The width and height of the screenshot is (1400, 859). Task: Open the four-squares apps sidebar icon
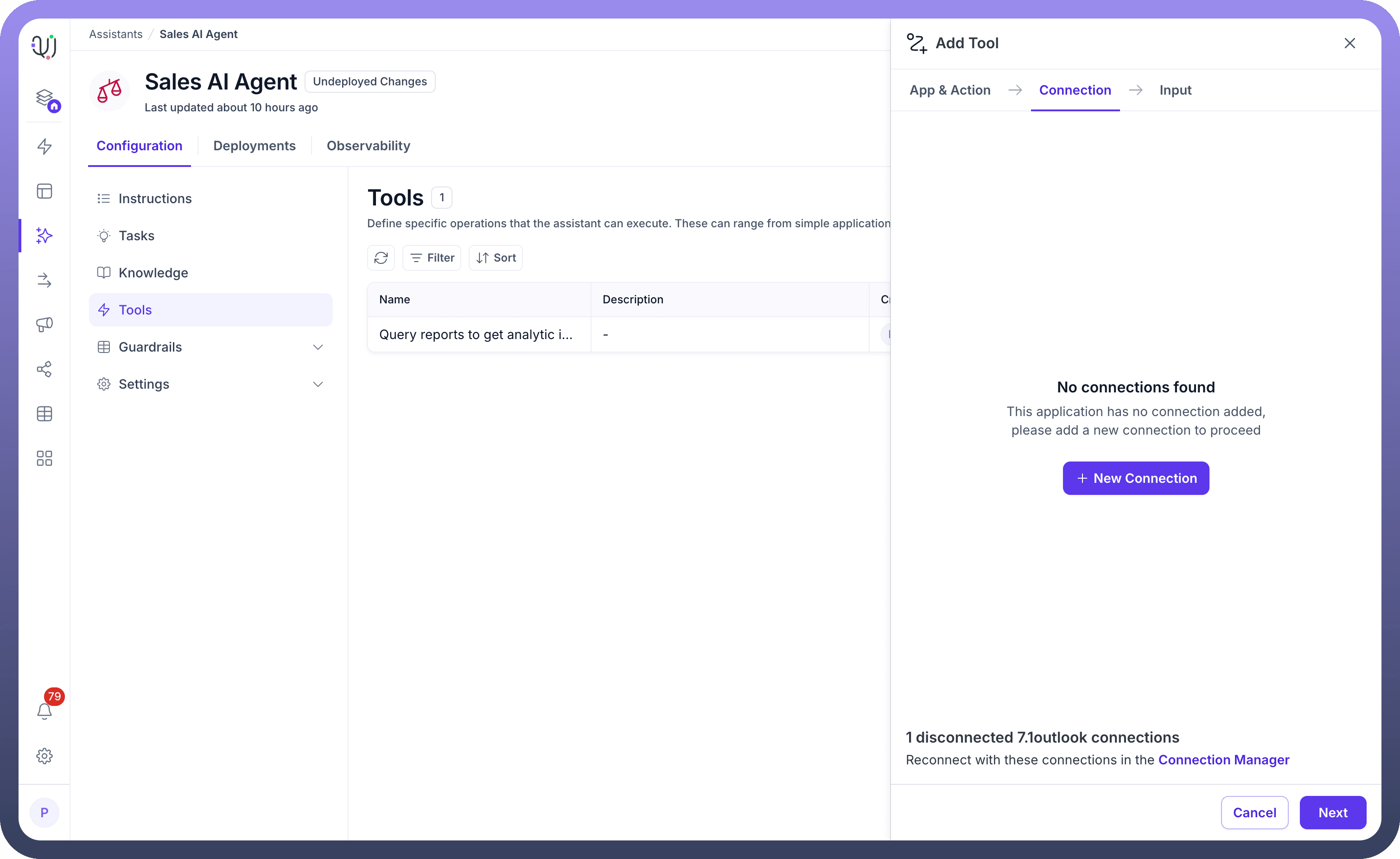tap(45, 458)
